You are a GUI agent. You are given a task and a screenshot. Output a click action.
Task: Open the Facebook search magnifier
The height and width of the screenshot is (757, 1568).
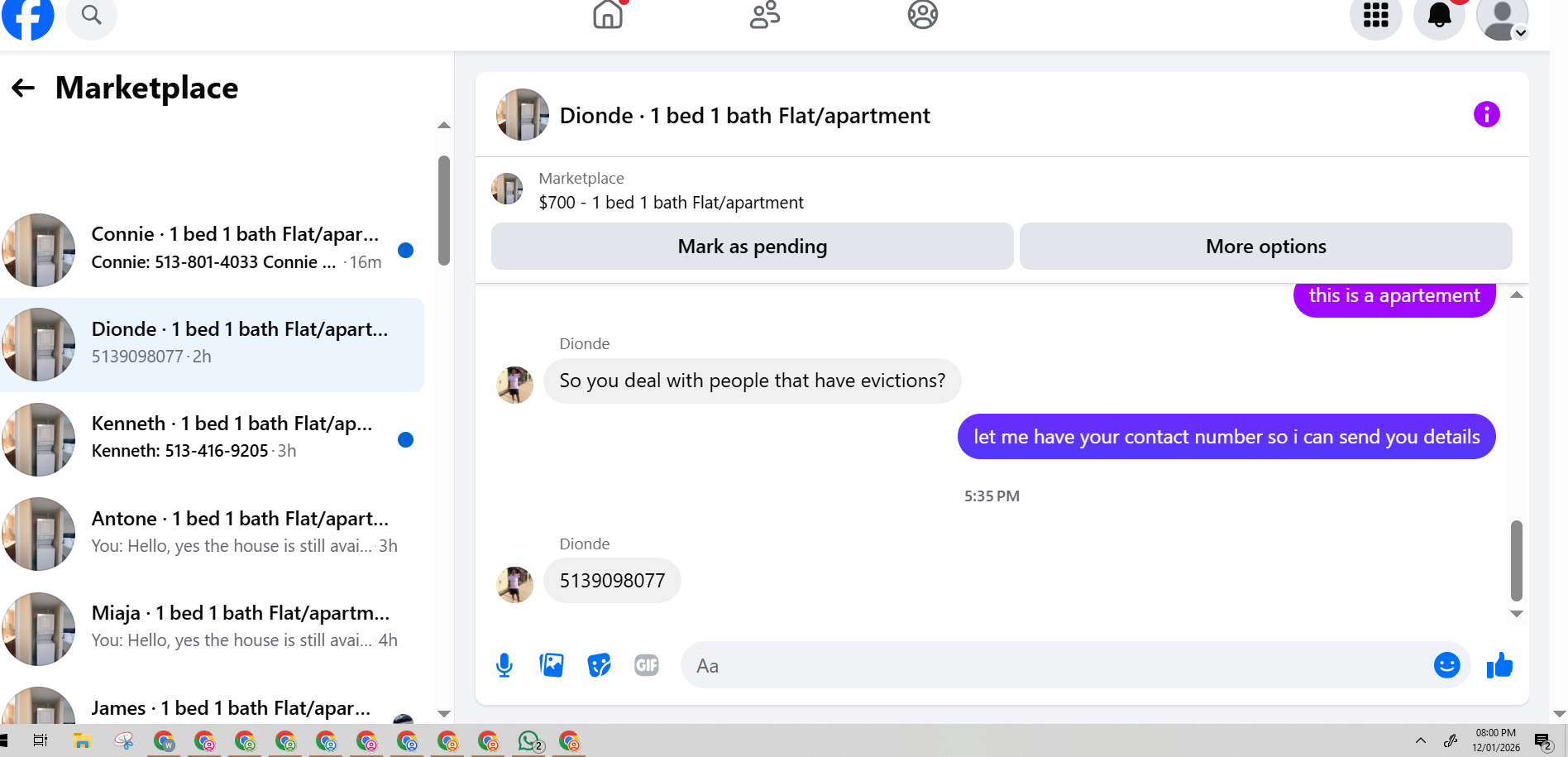(91, 16)
